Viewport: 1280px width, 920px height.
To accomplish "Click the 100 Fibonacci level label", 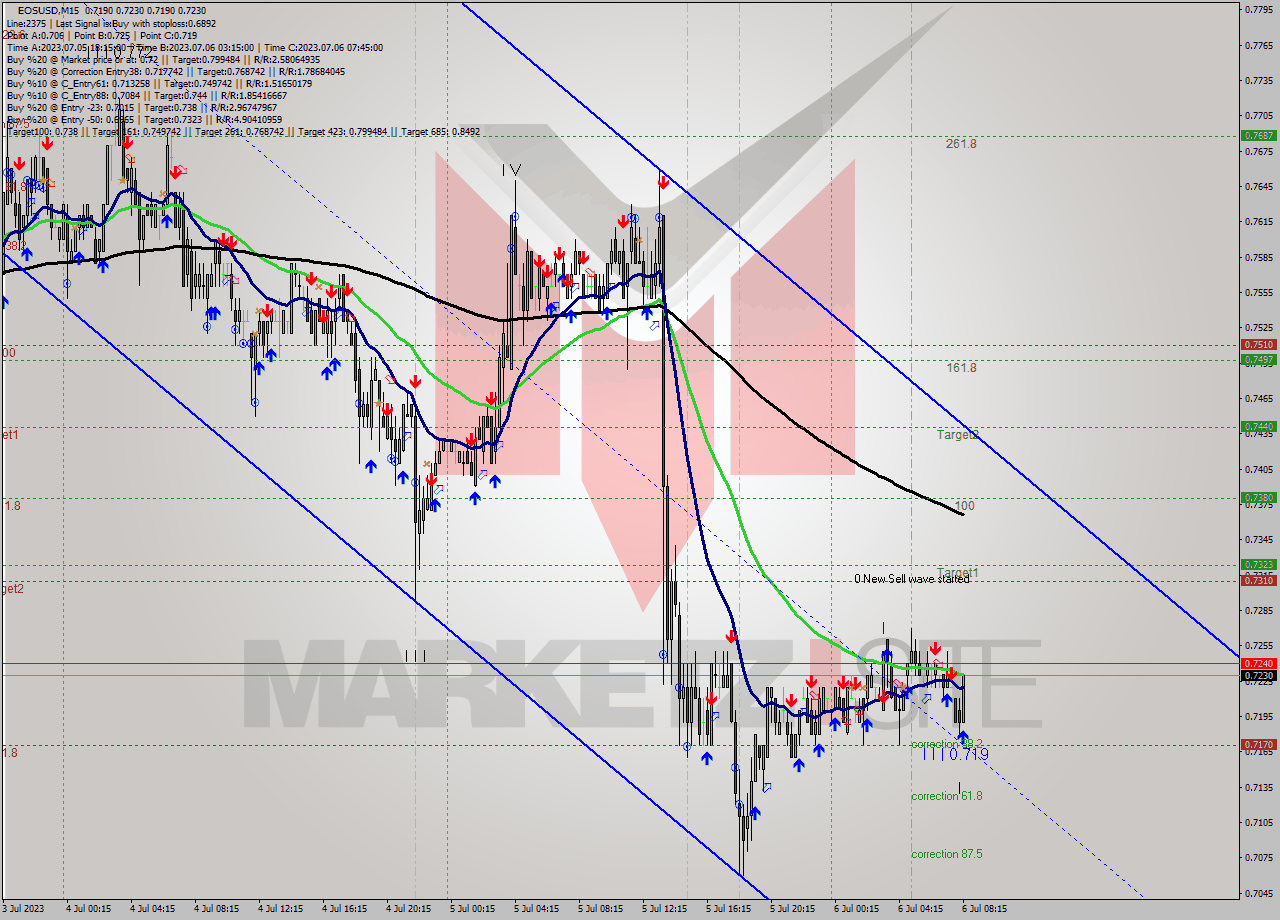I will coord(964,506).
